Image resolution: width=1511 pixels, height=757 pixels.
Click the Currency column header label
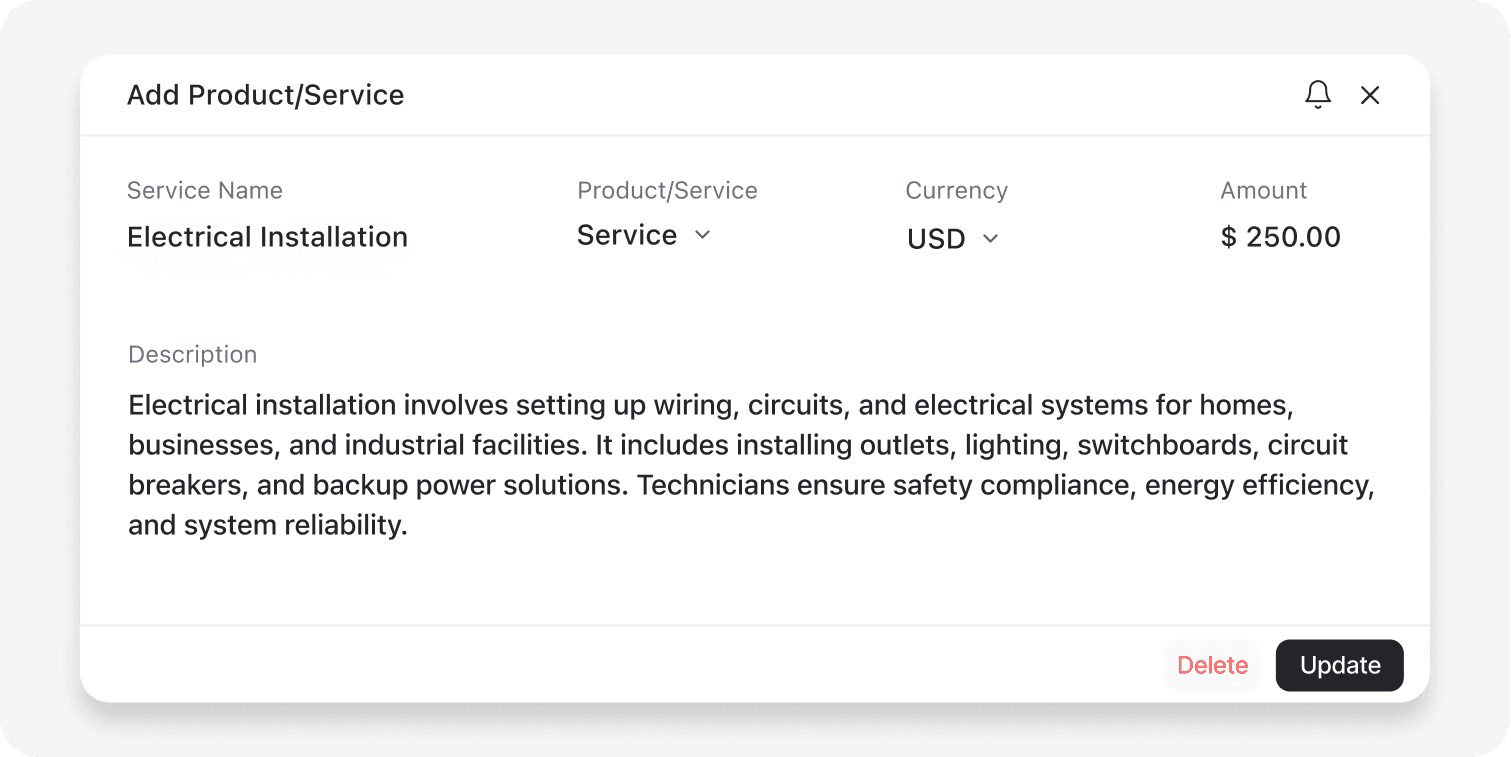(956, 190)
